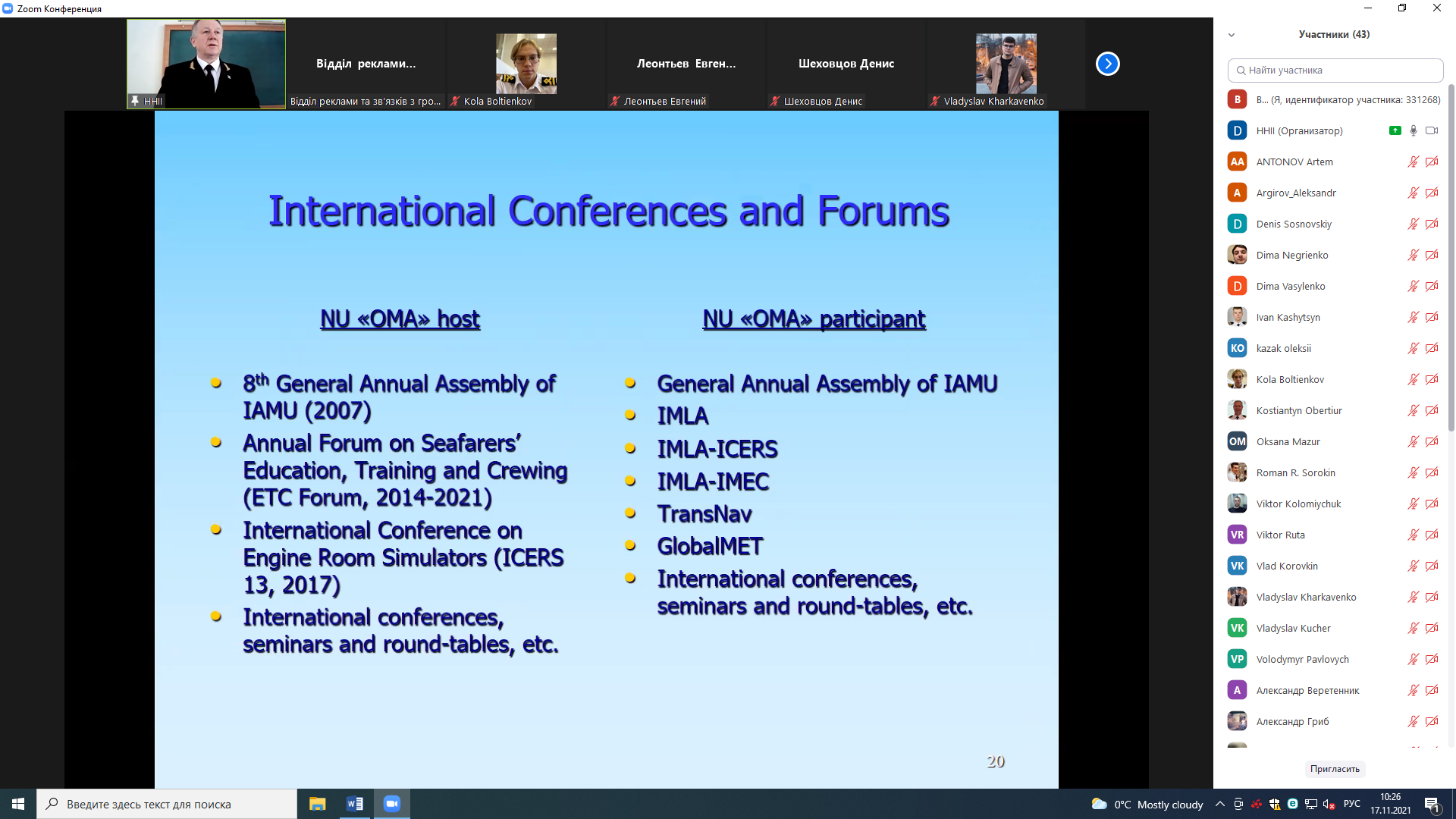Click muted mic icon next to ANTONOV Artem
The height and width of the screenshot is (819, 1456).
tap(1414, 162)
